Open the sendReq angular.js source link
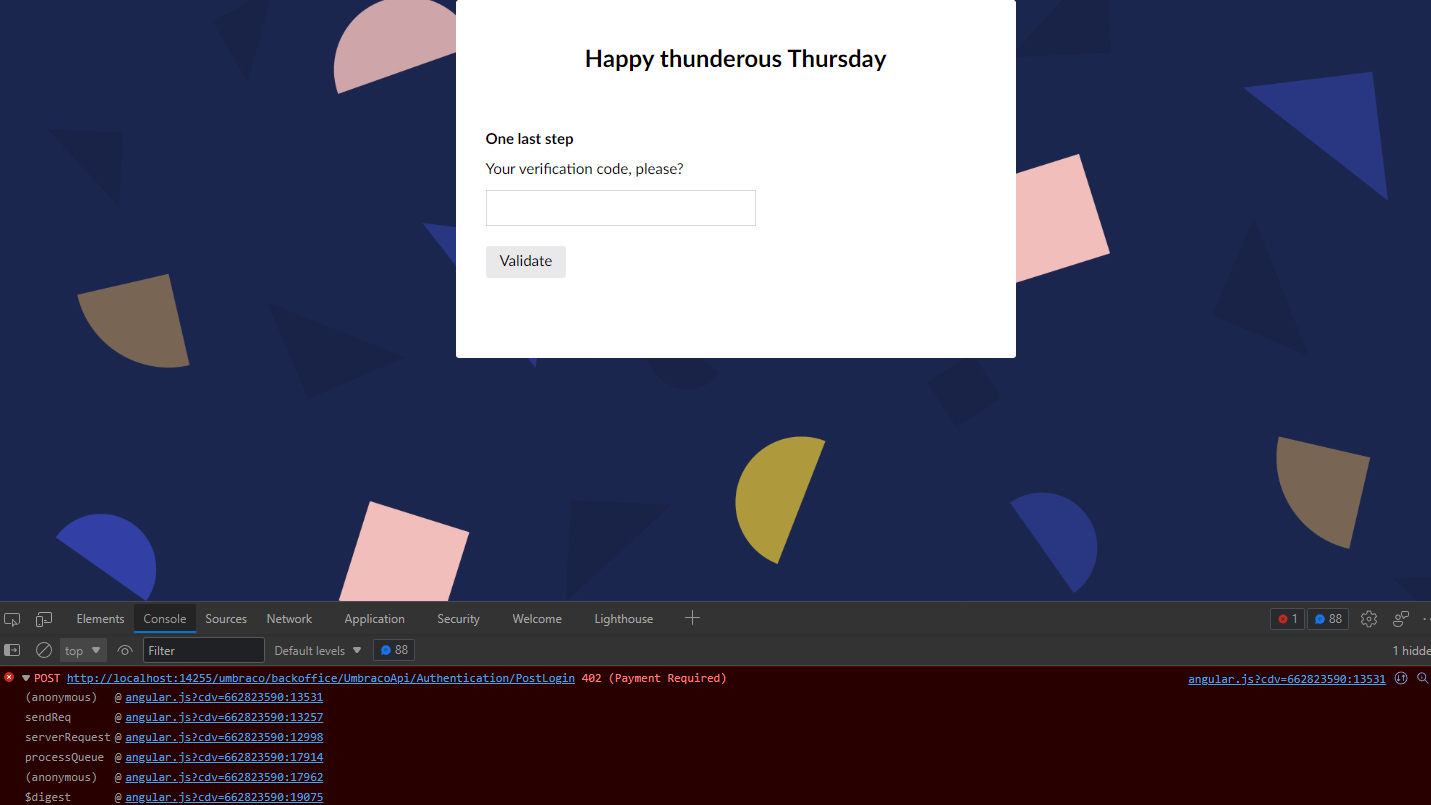1431x805 pixels. [223, 717]
